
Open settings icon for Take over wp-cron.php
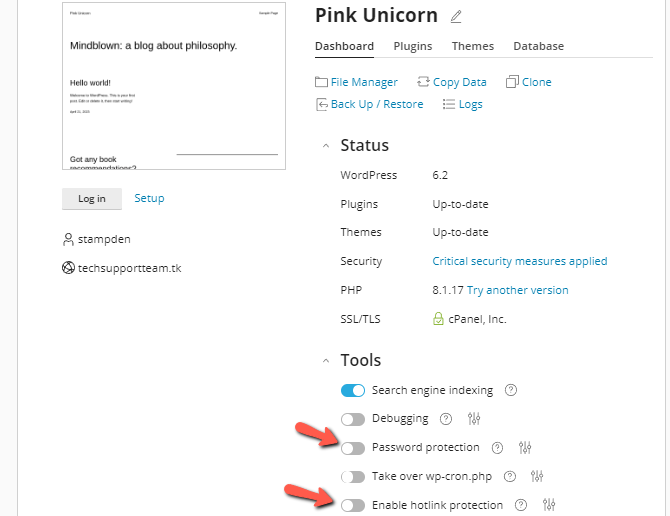point(537,476)
